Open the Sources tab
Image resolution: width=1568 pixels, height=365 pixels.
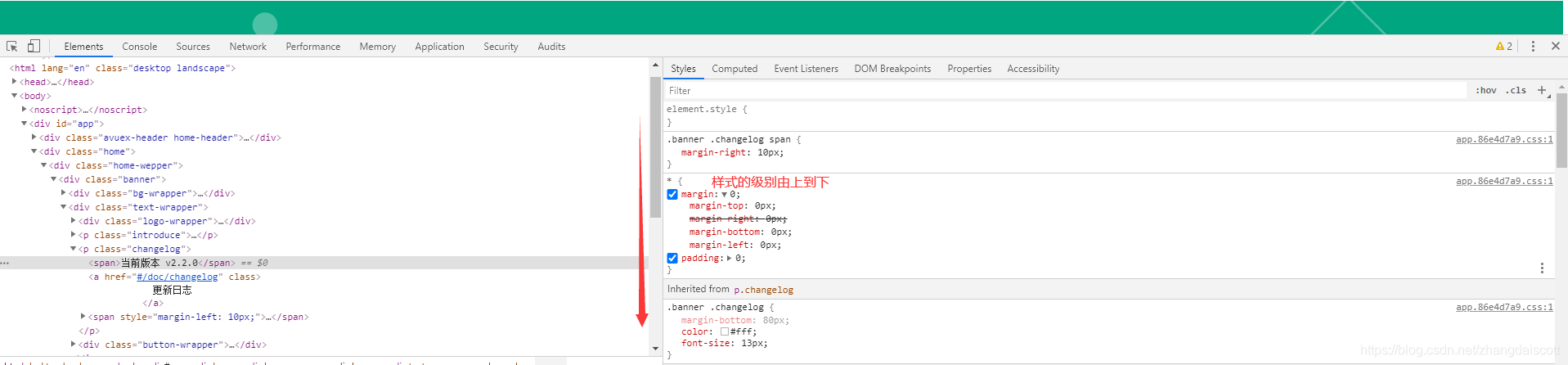[x=193, y=47]
